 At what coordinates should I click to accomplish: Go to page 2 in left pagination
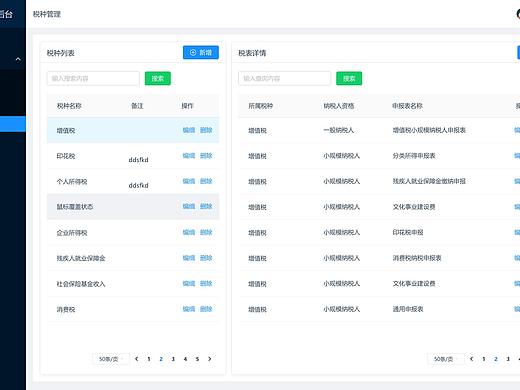(161, 359)
